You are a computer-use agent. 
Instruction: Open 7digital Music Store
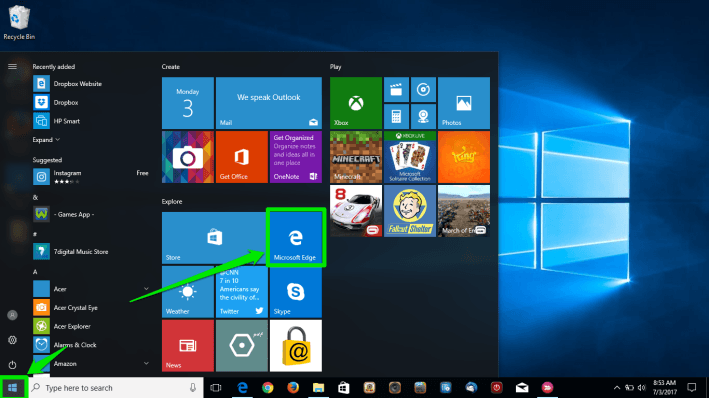tap(90, 251)
